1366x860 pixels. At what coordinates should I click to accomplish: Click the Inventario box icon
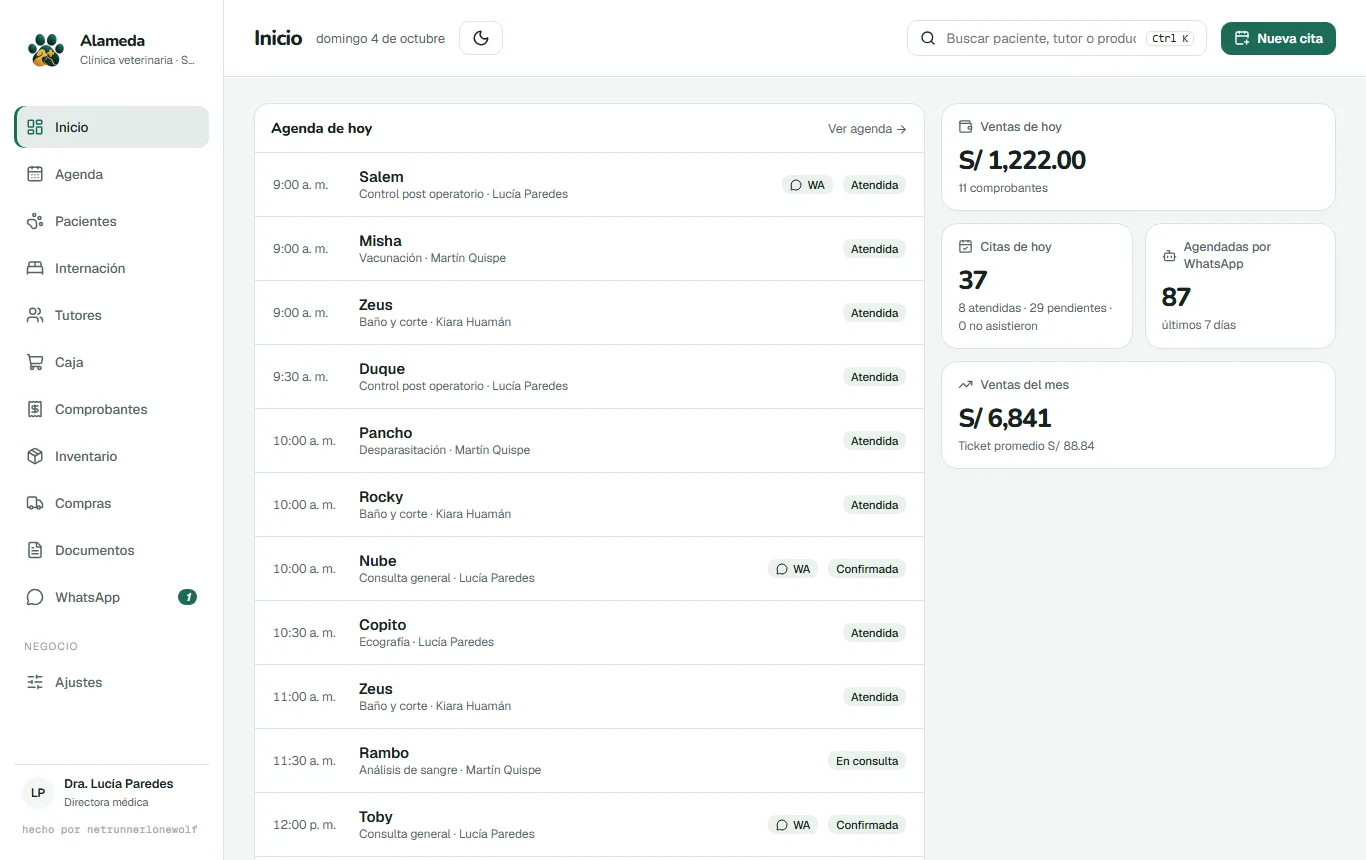tap(35, 456)
